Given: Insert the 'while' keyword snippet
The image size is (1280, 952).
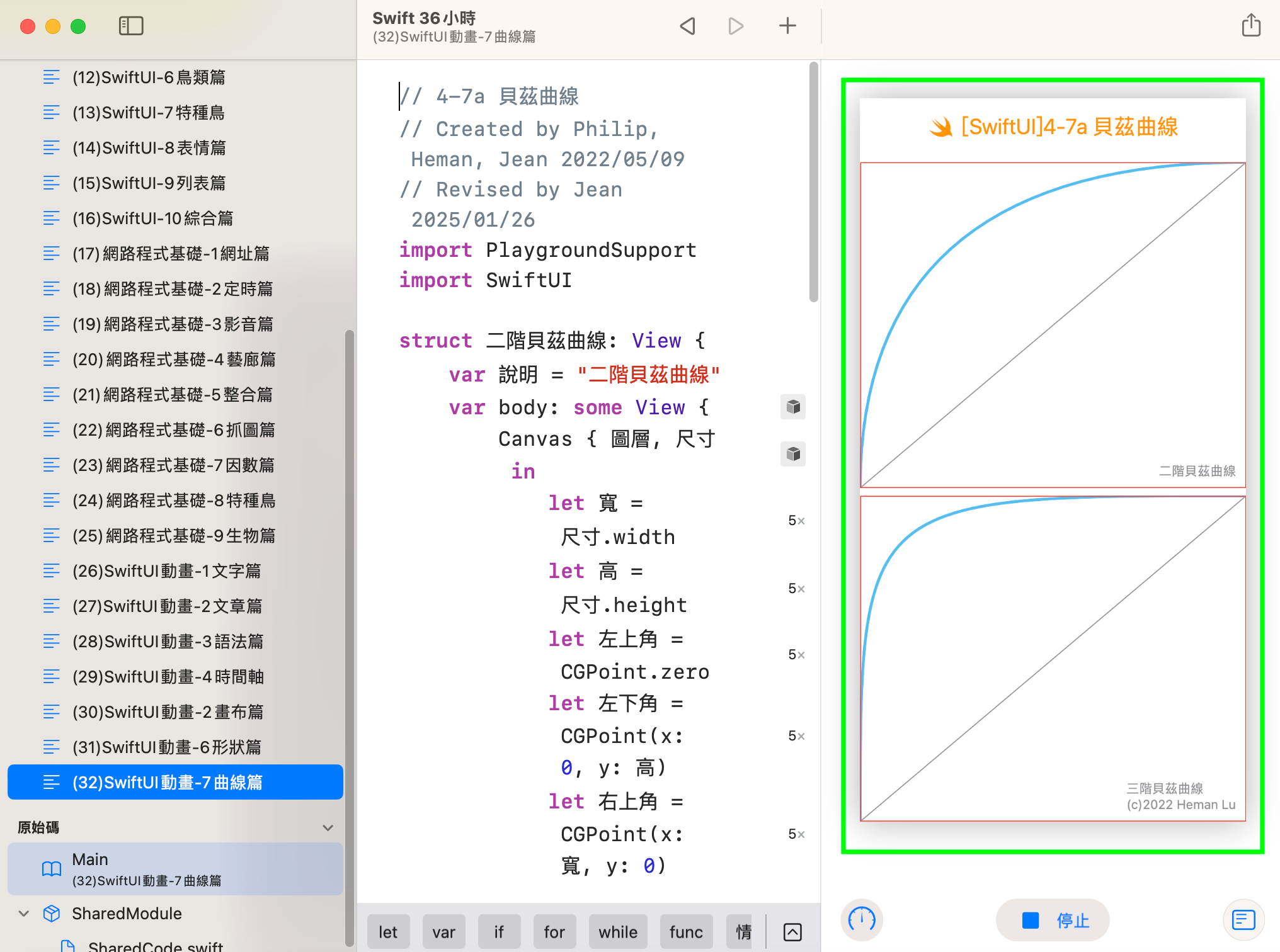Looking at the screenshot, I should point(617,932).
